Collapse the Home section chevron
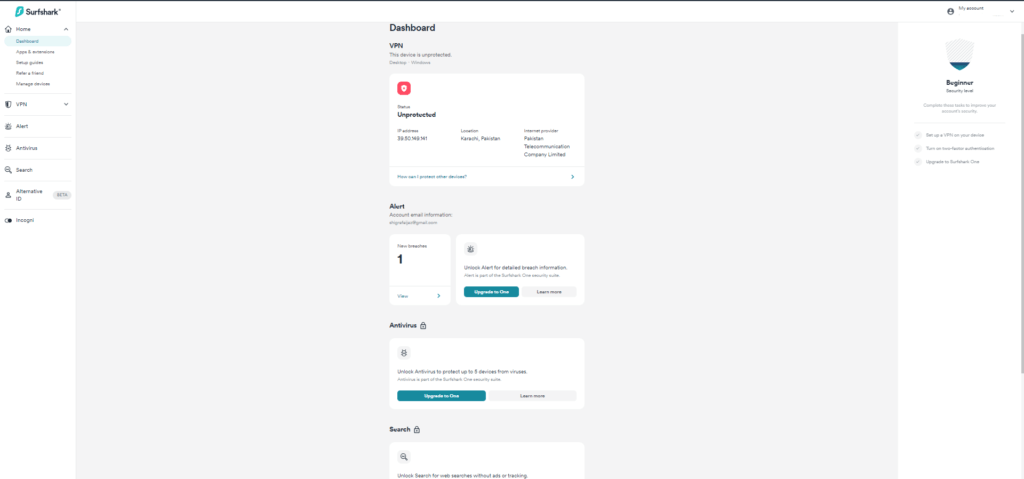Screen dimensions: 1024x479 point(66,29)
